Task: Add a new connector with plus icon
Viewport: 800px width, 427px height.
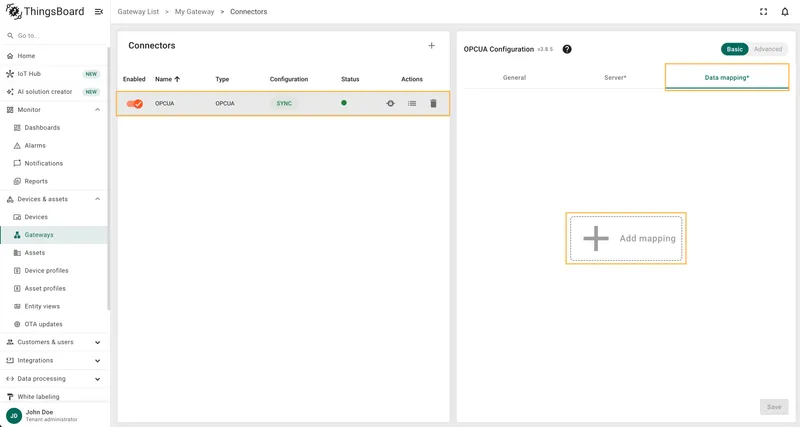Action: (x=432, y=45)
